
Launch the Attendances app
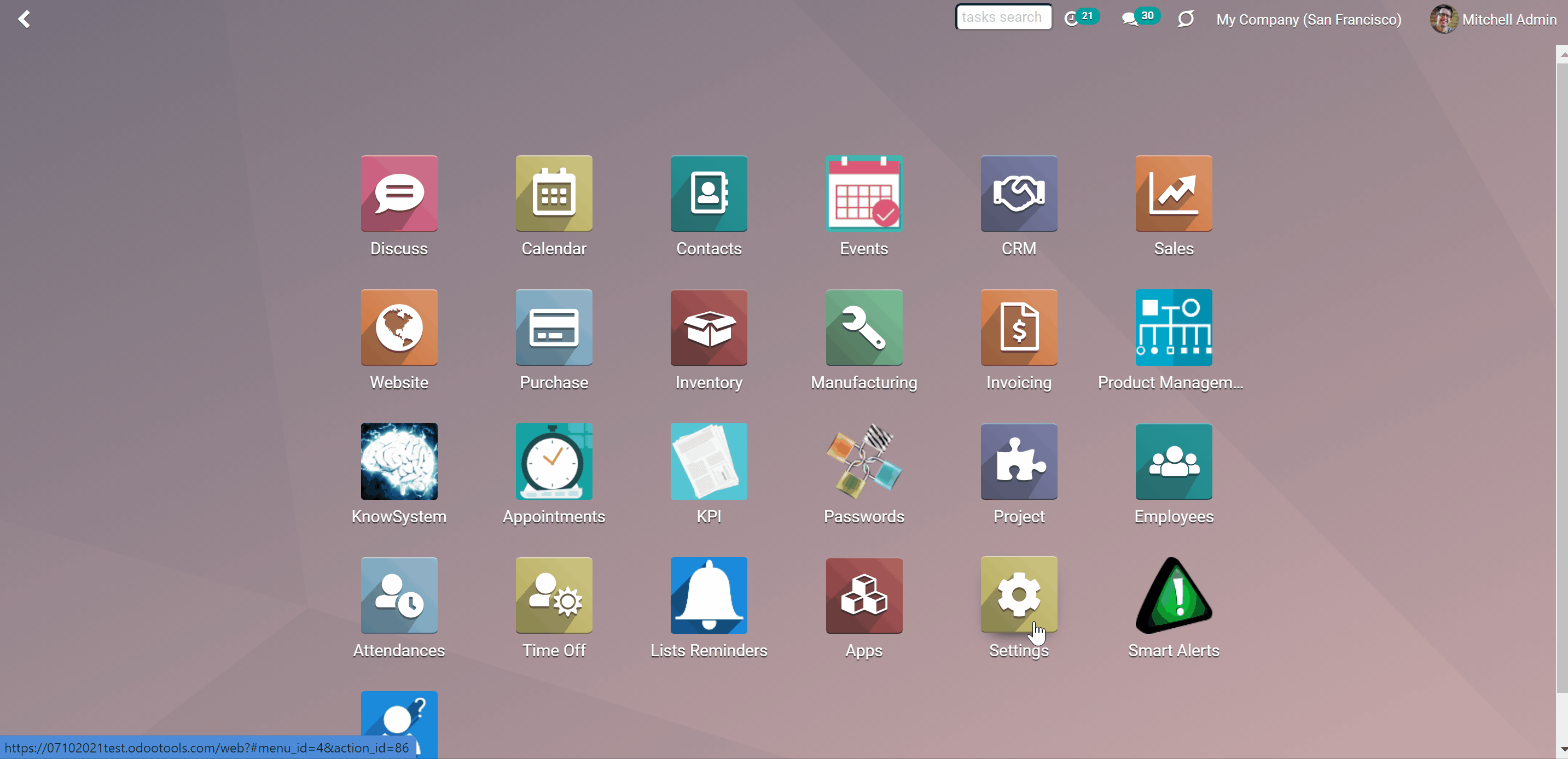click(x=399, y=595)
